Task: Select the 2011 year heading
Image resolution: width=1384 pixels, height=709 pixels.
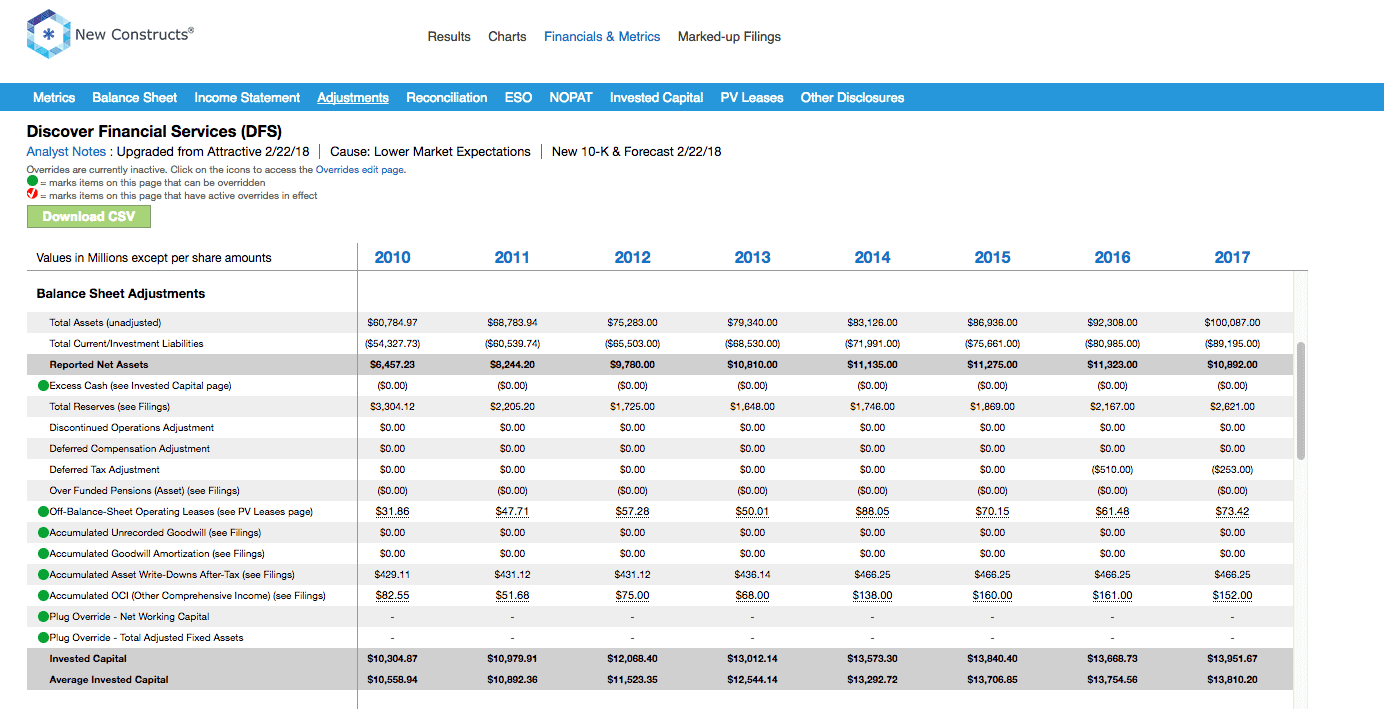Action: click(x=512, y=257)
